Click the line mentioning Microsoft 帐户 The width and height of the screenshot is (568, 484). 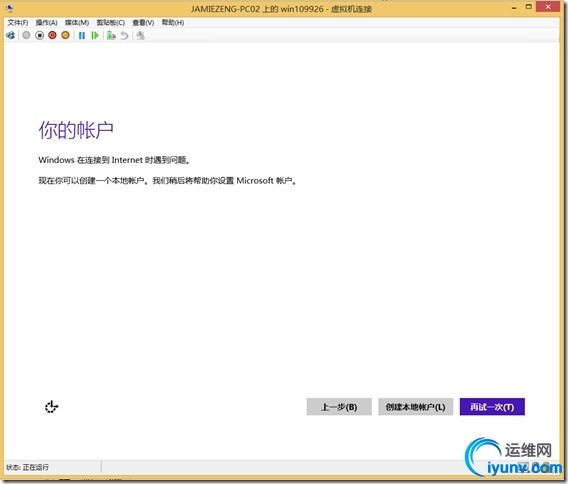(x=167, y=180)
